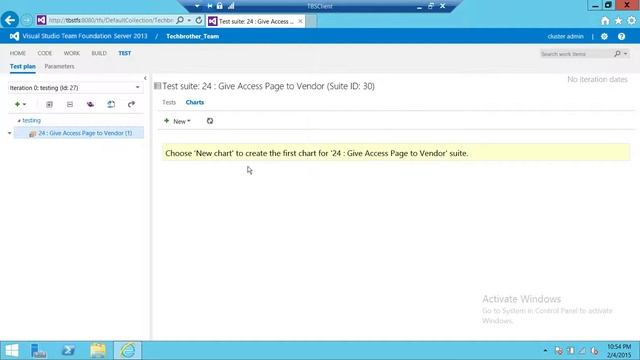Screen dimensions: 640x360
Task: Open the New chart dropdown
Action: coord(178,121)
